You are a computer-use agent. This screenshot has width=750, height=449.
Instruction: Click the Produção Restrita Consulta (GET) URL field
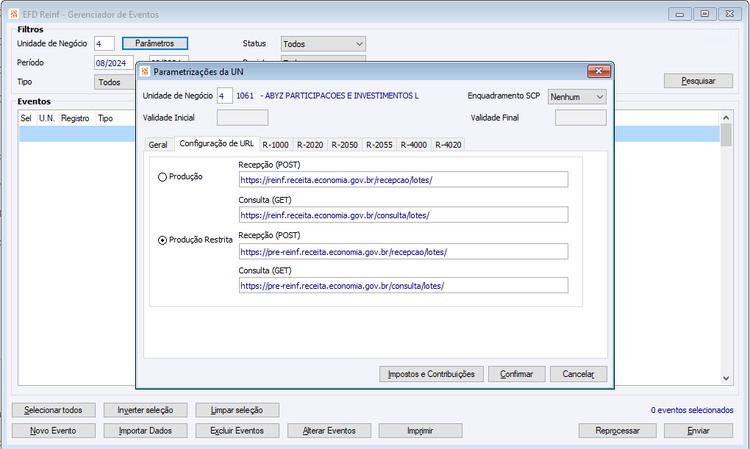click(x=403, y=285)
